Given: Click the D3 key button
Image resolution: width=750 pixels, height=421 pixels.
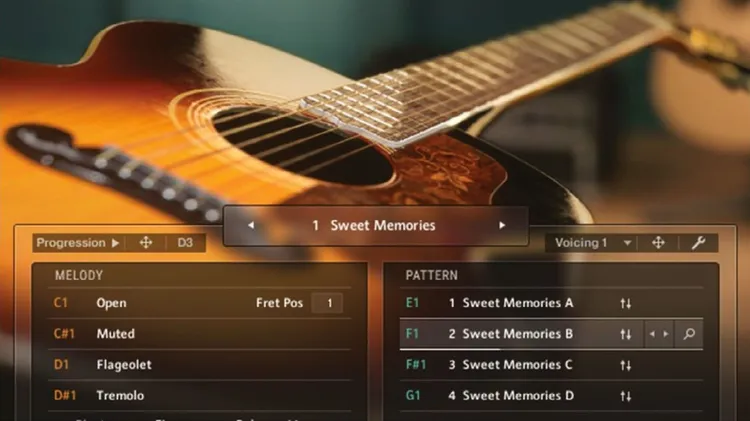Looking at the screenshot, I should coord(185,243).
